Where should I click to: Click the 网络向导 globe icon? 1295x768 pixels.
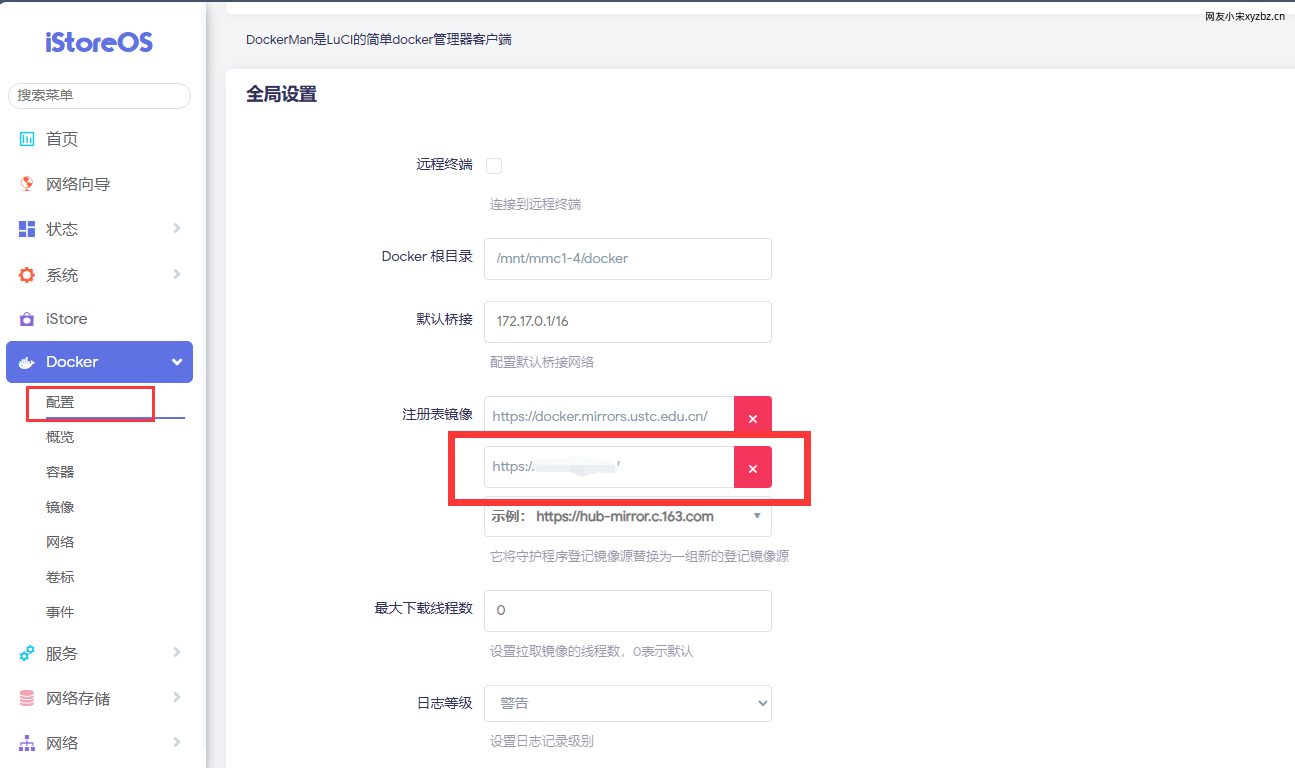pos(27,184)
